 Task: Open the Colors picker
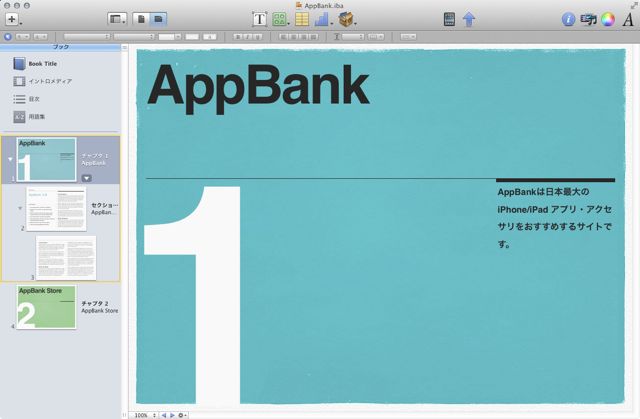coord(608,19)
